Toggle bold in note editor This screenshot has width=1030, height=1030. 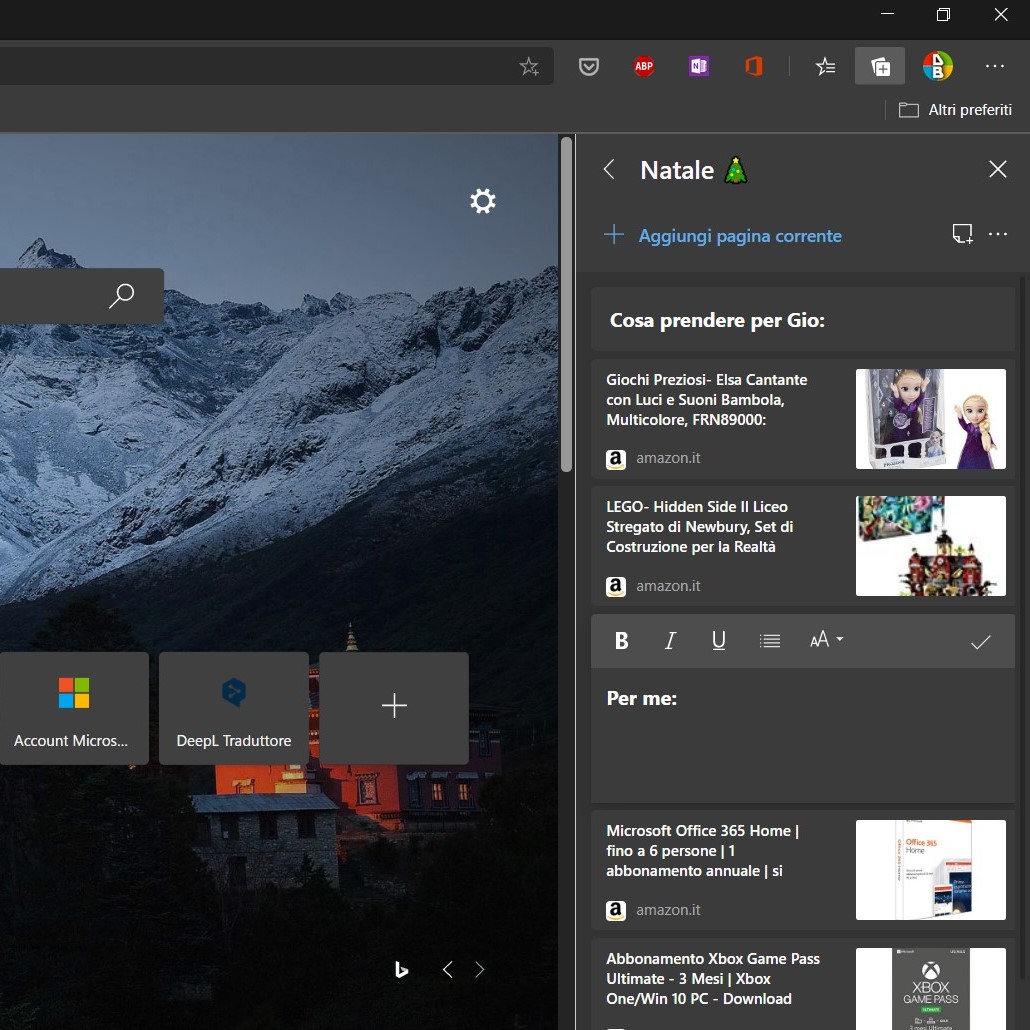[621, 640]
